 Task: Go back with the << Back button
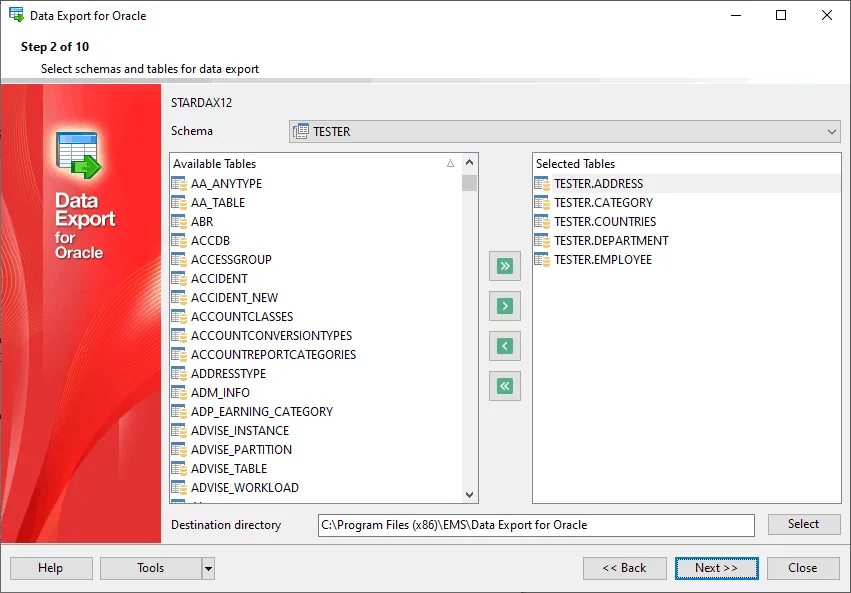625,568
